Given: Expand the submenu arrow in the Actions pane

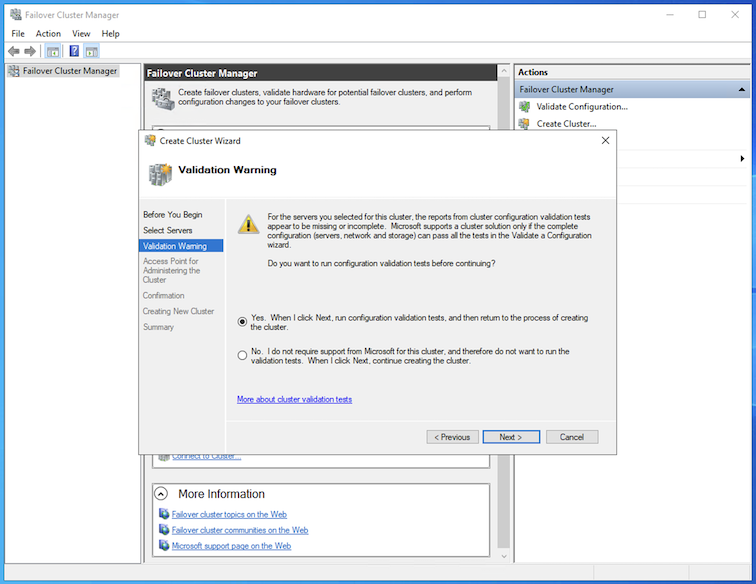Looking at the screenshot, I should [x=742, y=159].
